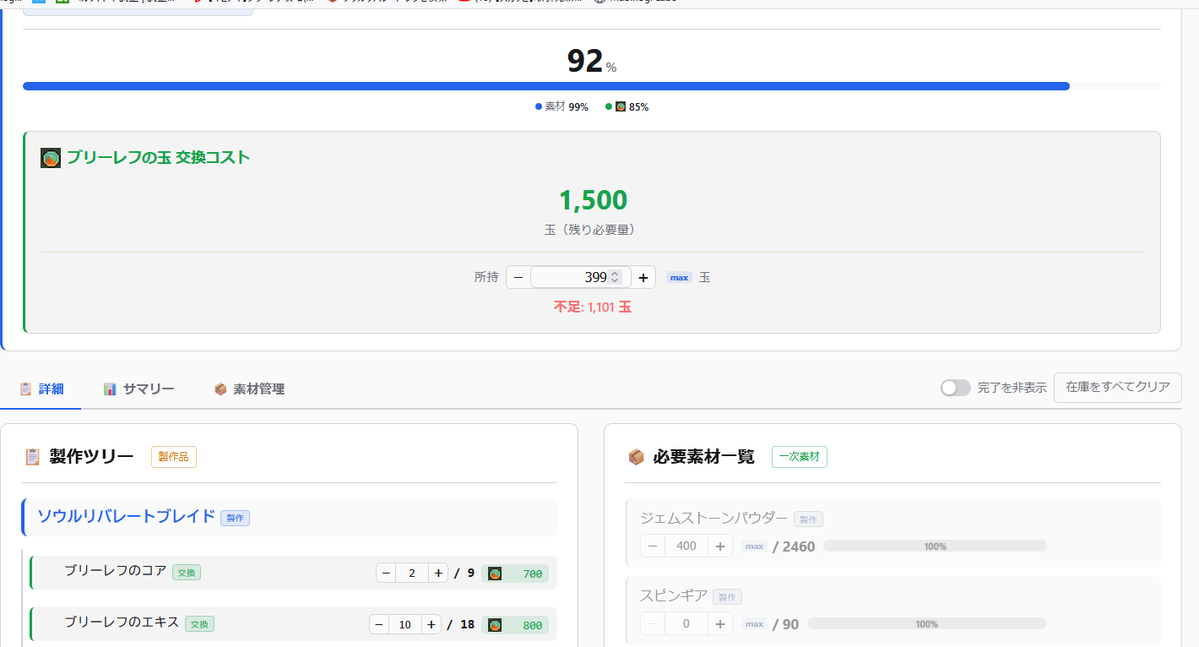The height and width of the screenshot is (647, 1199).
Task: Click the / 2460 required amount text
Action: tap(794, 547)
